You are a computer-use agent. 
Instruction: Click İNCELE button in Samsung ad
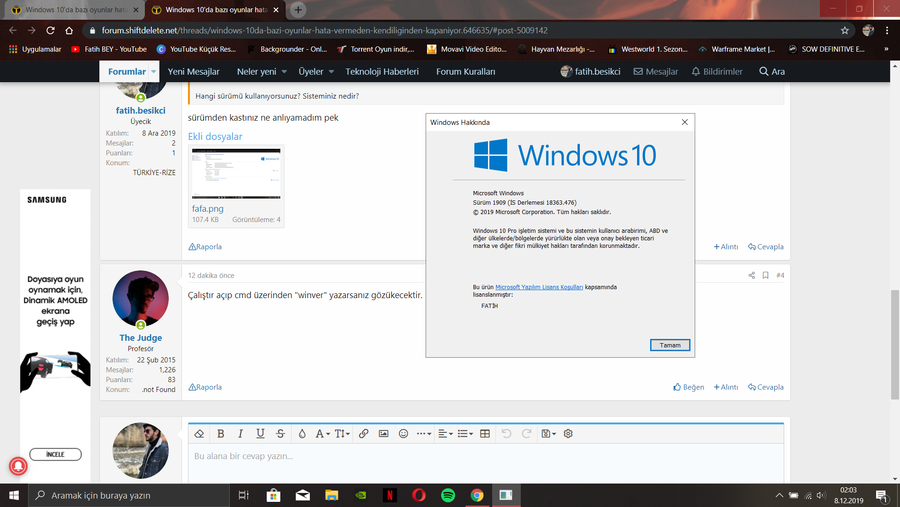[x=55, y=454]
